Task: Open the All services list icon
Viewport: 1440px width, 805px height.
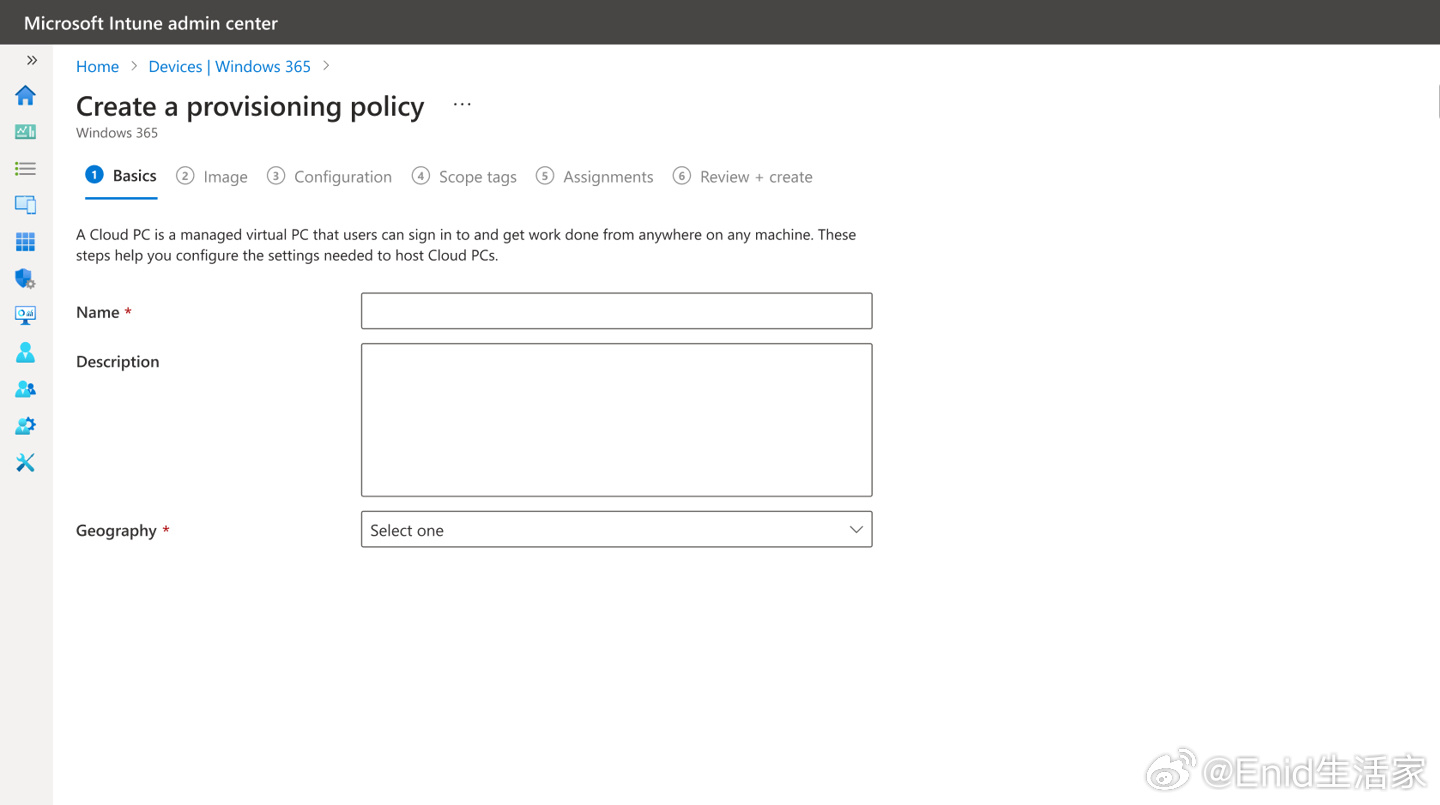Action: pyautogui.click(x=25, y=169)
